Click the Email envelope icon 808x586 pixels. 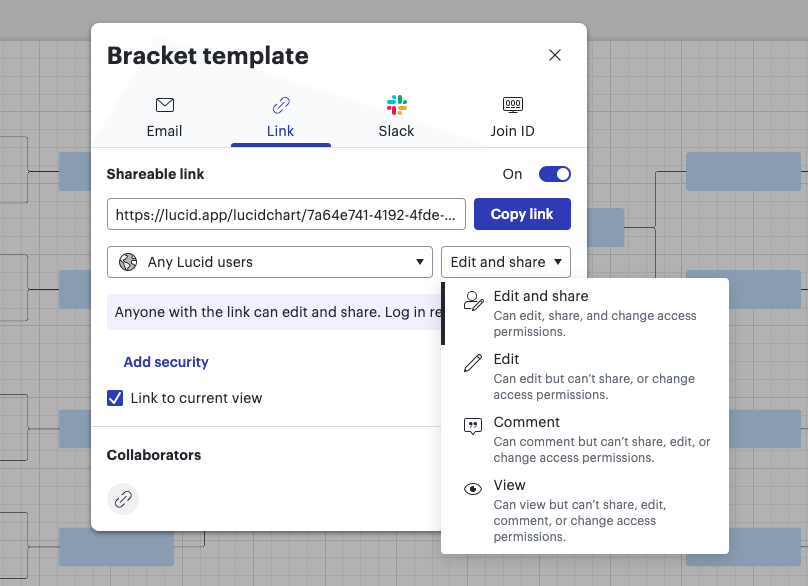[165, 105]
